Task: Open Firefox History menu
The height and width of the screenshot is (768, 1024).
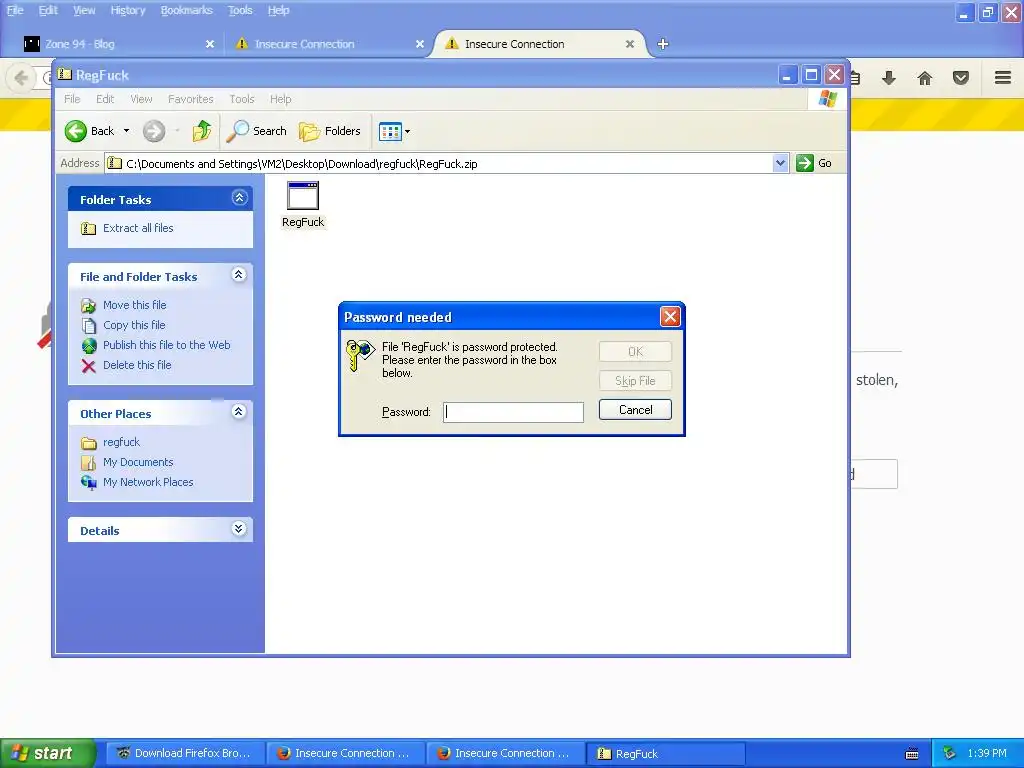Action: click(127, 10)
